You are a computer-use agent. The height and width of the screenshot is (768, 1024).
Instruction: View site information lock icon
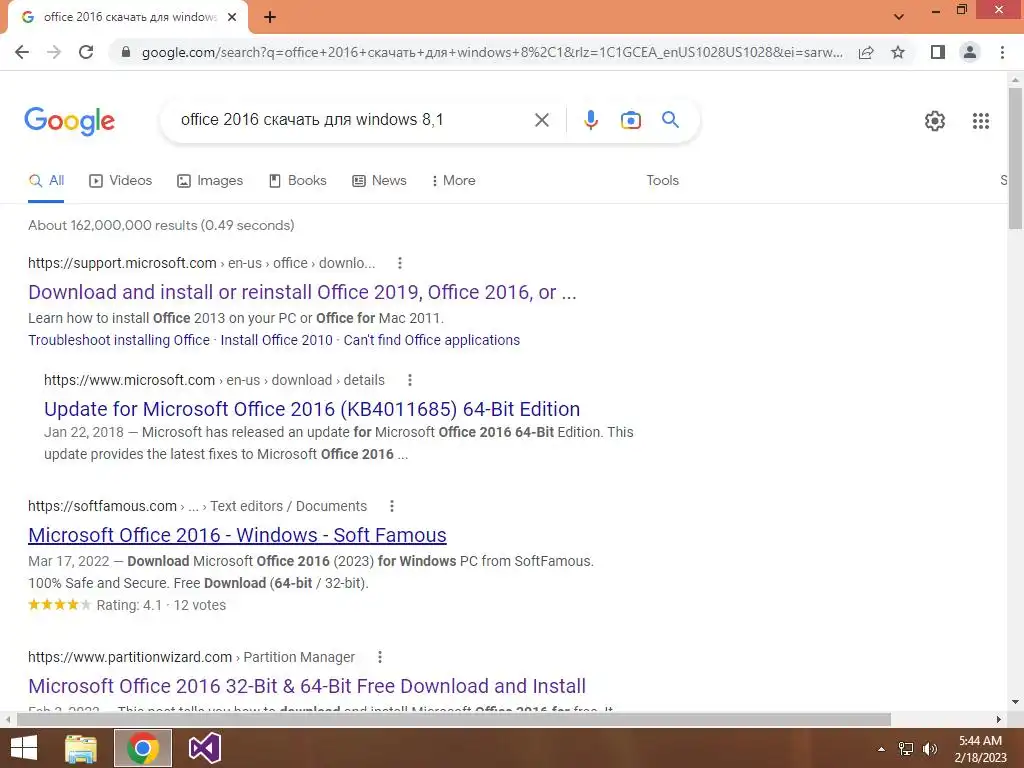[126, 52]
